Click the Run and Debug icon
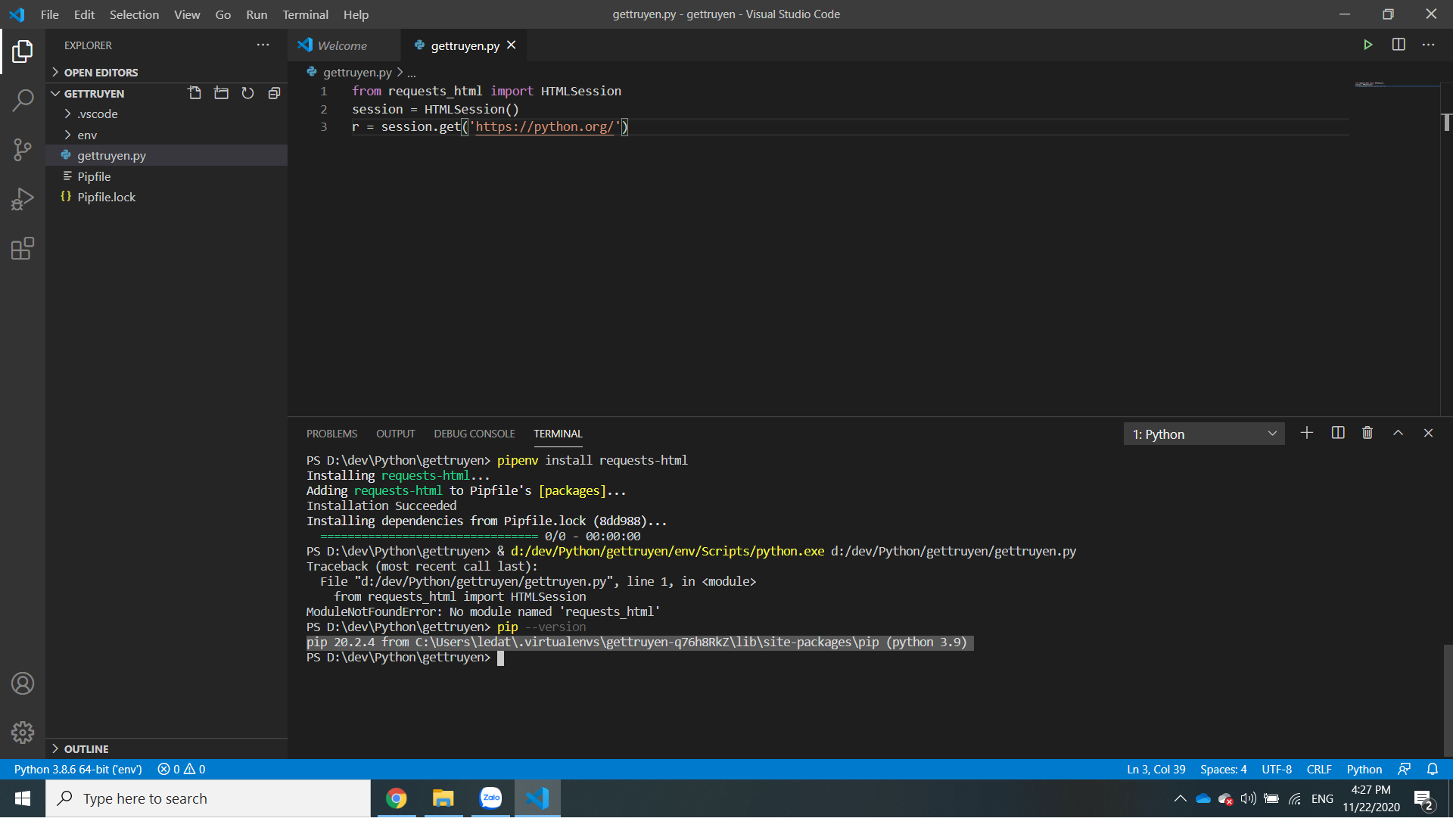Viewport: 1453px width, 840px height. coord(22,199)
